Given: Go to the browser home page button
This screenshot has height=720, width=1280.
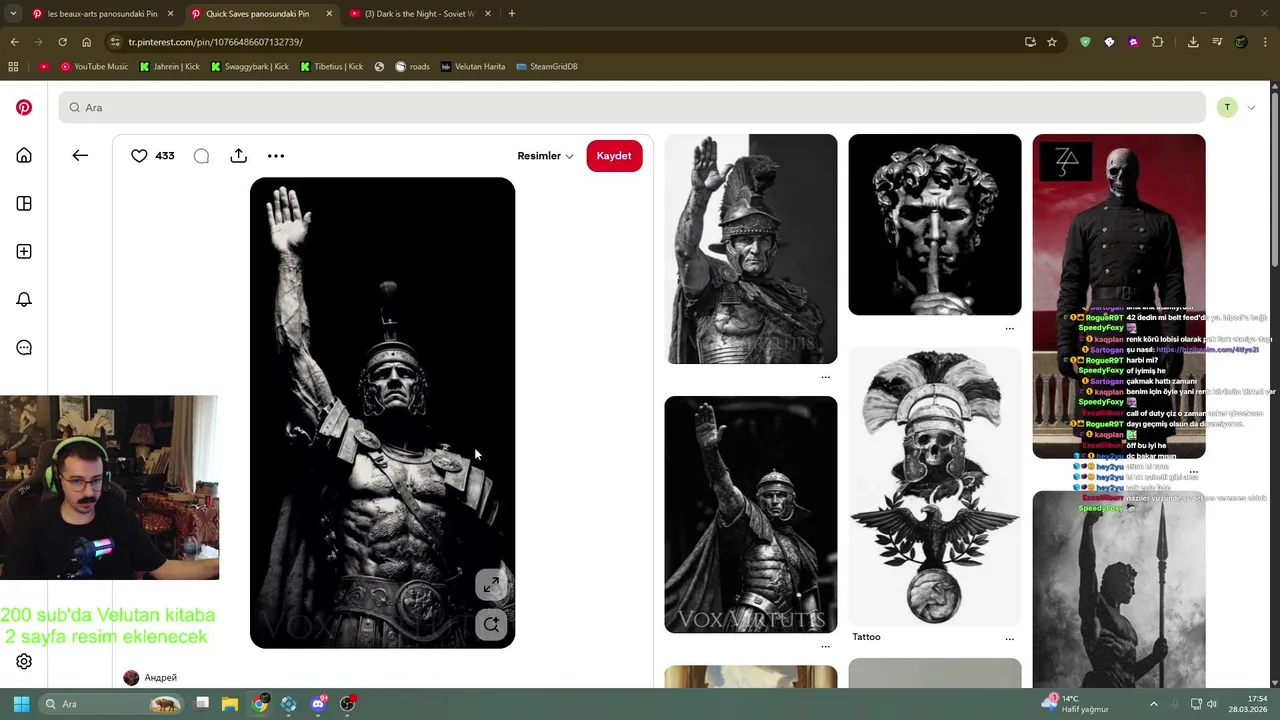Looking at the screenshot, I should click(x=86, y=42).
